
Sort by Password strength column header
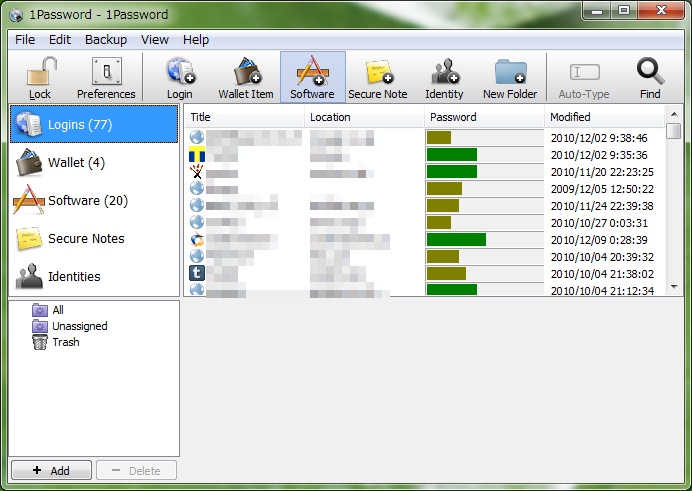484,117
